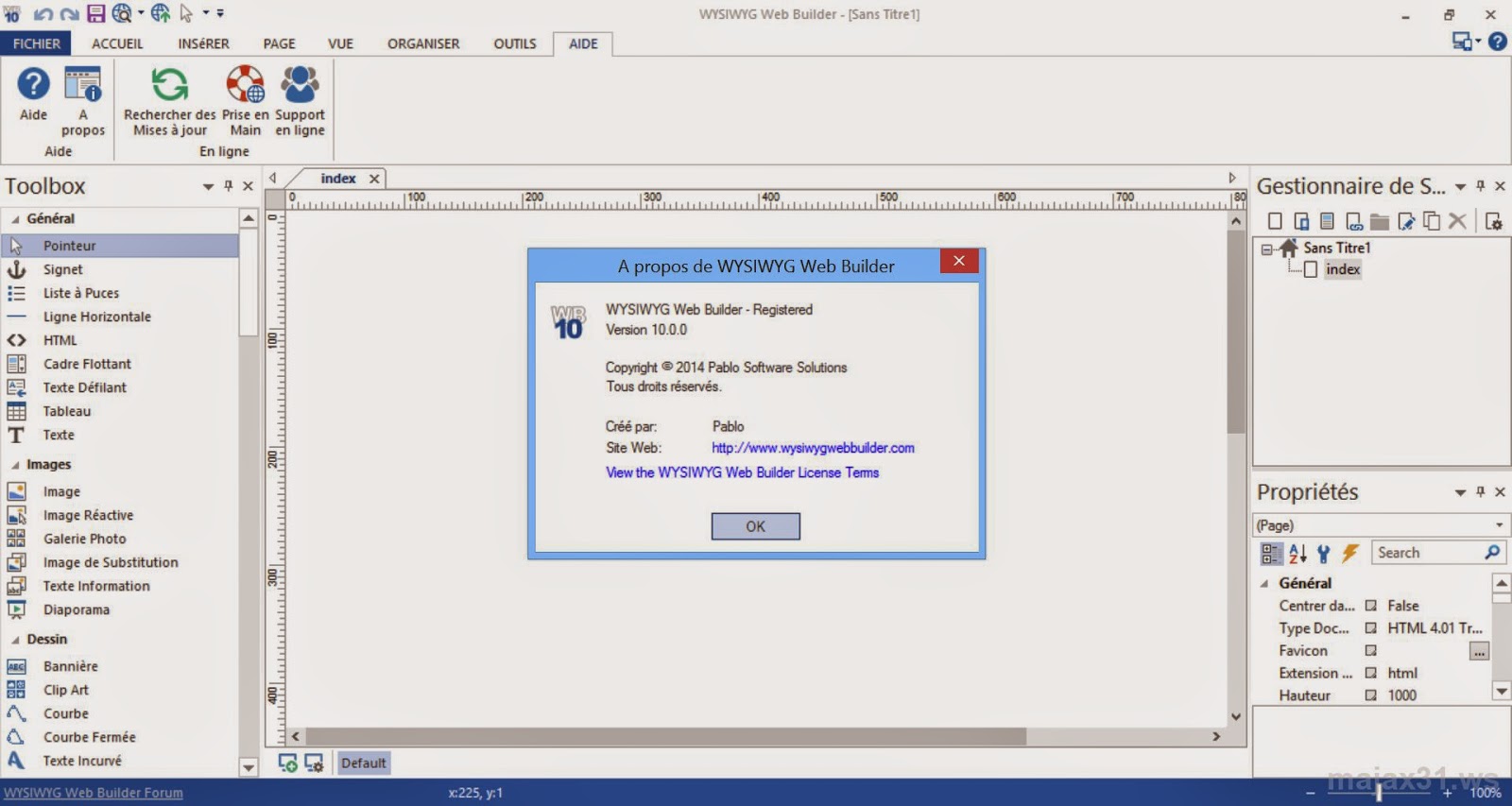The height and width of the screenshot is (806, 1512).
Task: Open the A propos ribbon button
Action: pos(83,101)
